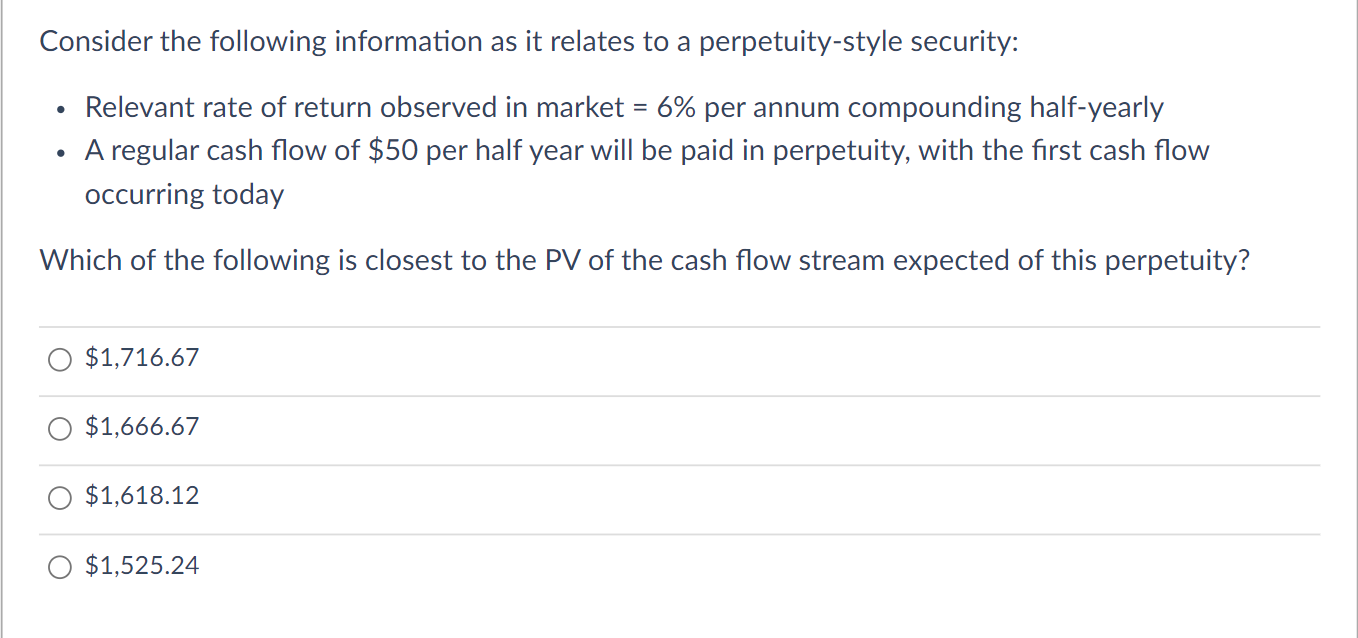Click the $1,525.24 answer label text
The width and height of the screenshot is (1358, 638).
click(x=143, y=566)
